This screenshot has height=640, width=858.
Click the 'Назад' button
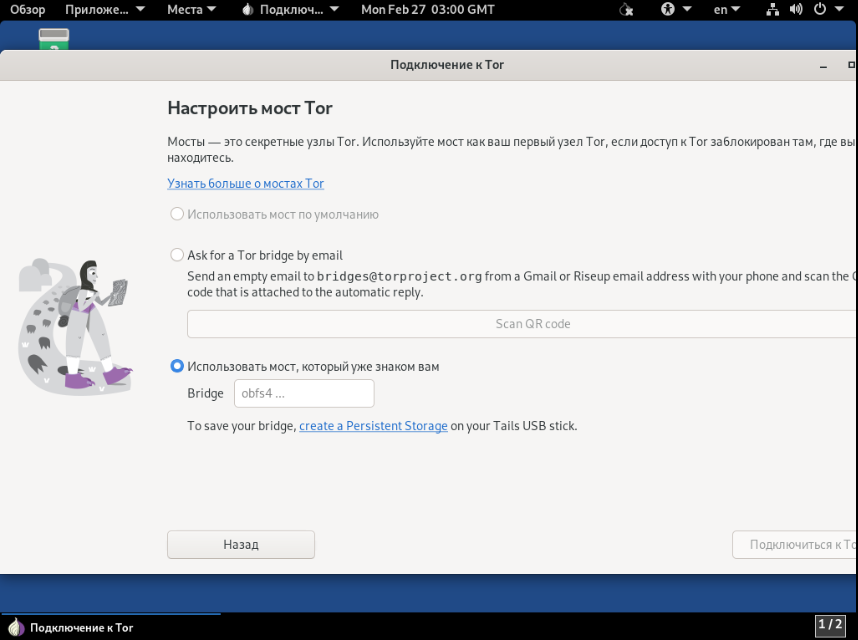pos(241,544)
